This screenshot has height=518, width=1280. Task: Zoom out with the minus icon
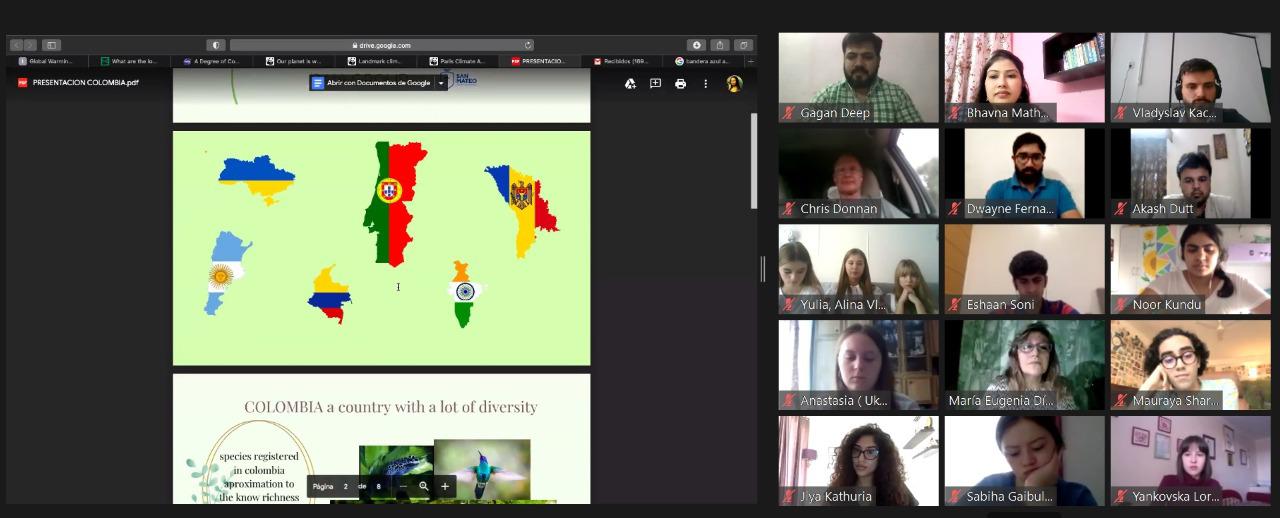[402, 487]
